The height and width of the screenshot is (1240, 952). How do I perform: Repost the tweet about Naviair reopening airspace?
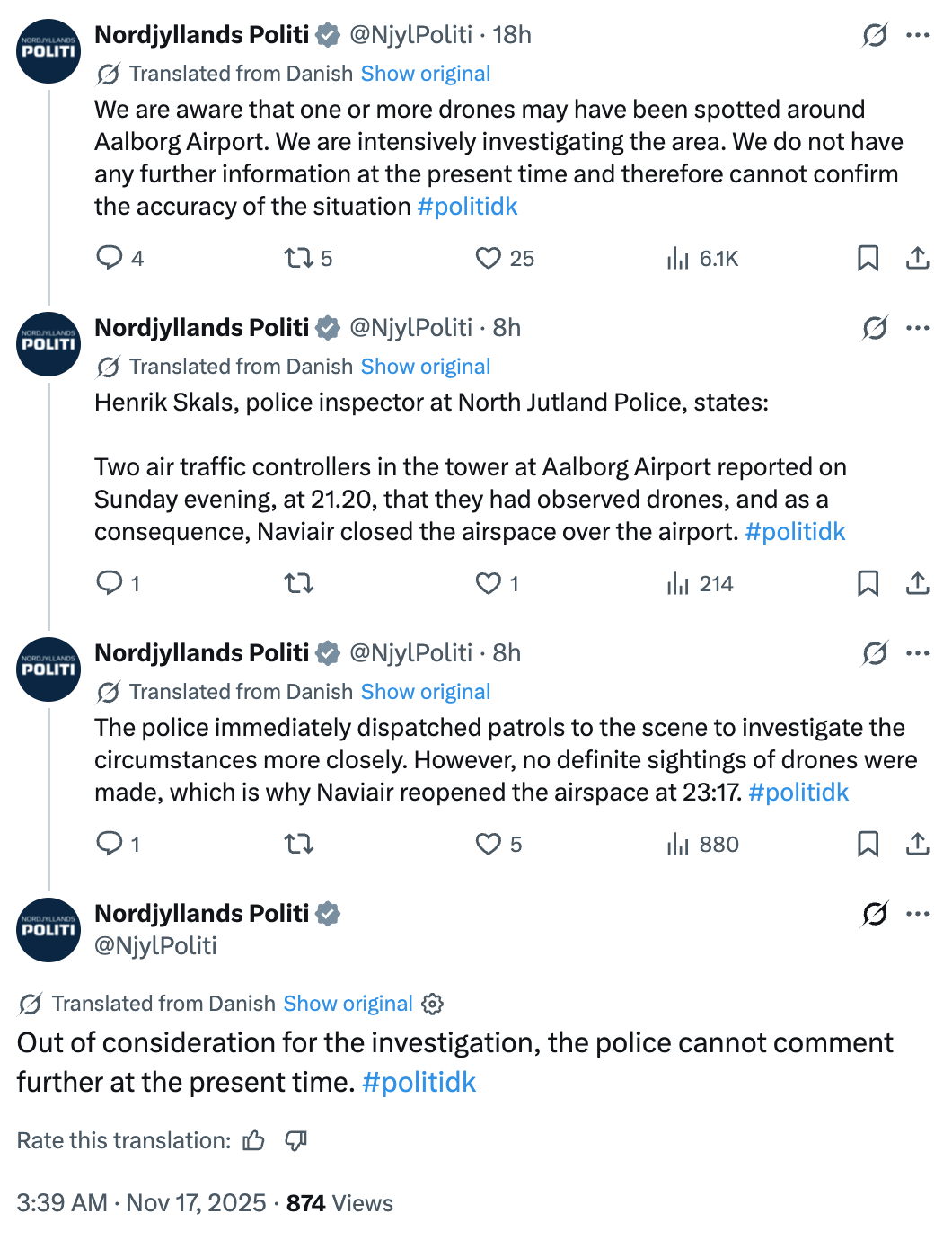click(x=298, y=845)
